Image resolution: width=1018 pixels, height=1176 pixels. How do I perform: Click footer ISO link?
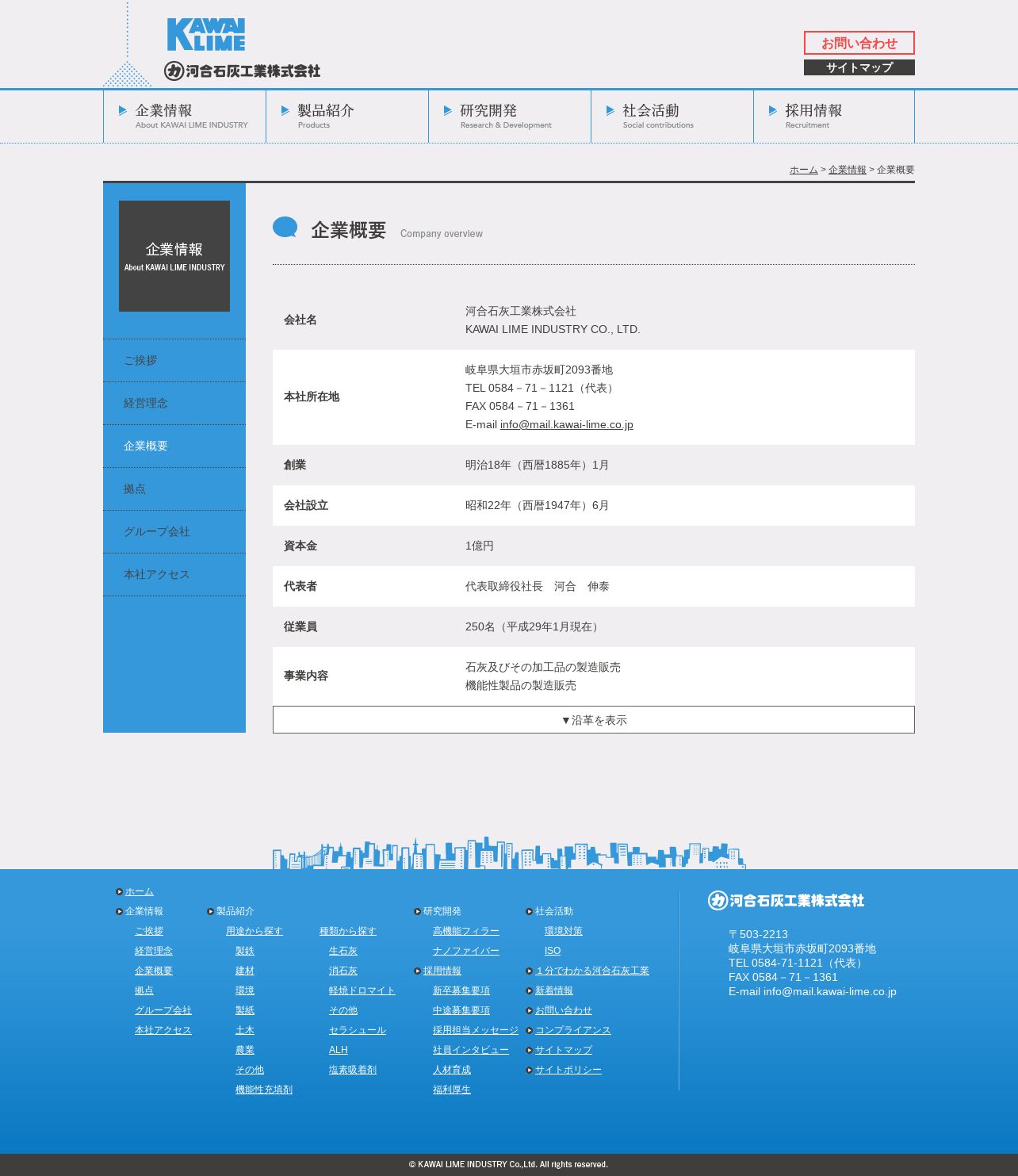553,951
